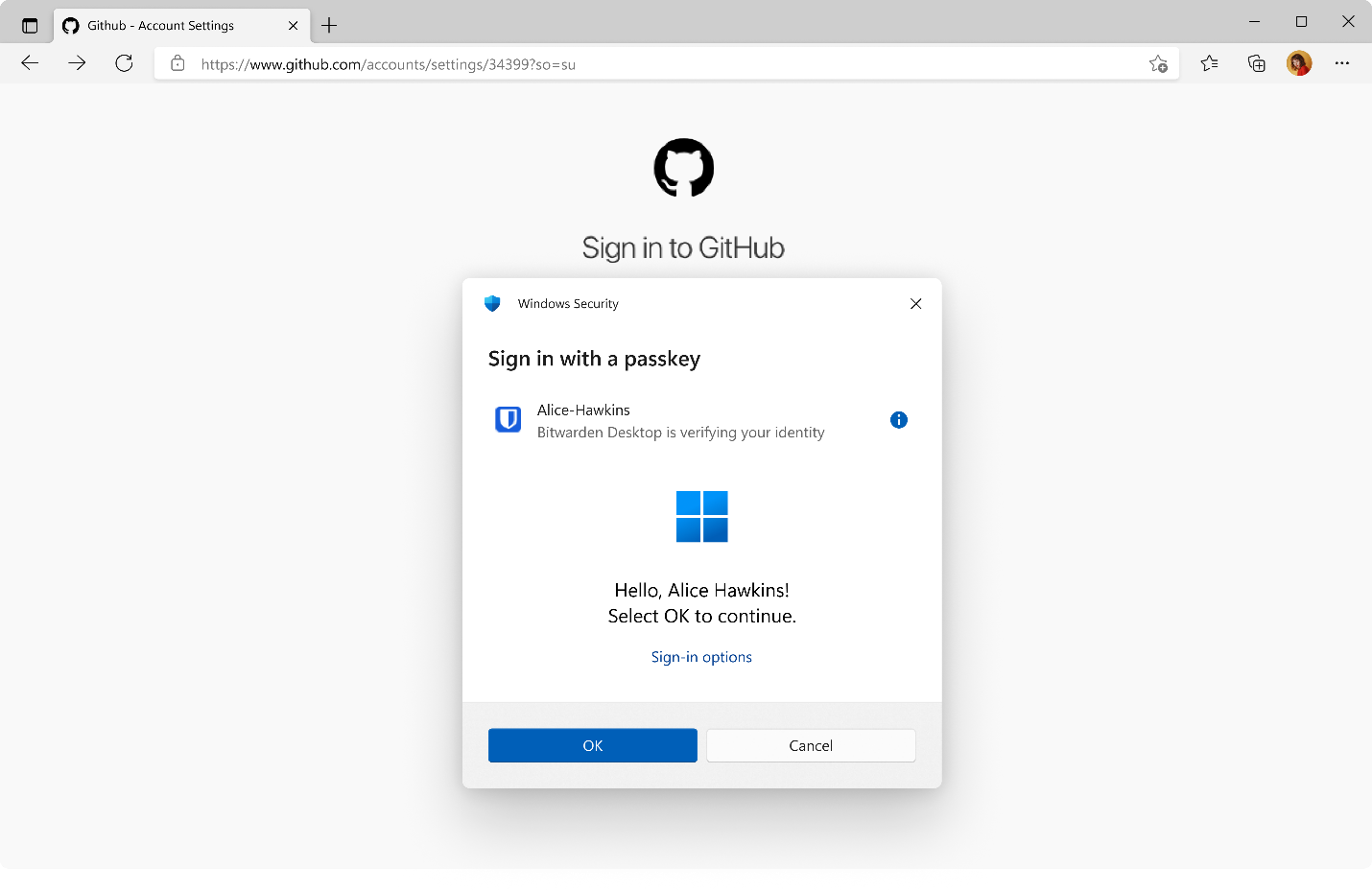This screenshot has width=1372, height=891.
Task: Click the user profile avatar
Action: tap(1299, 63)
